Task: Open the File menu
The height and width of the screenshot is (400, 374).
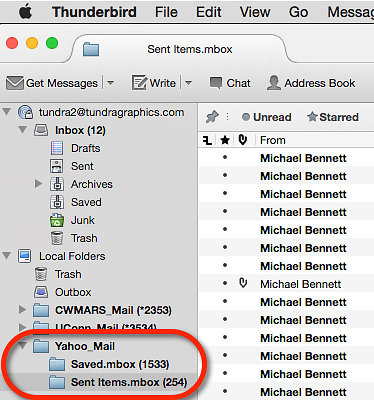Action: tap(166, 12)
